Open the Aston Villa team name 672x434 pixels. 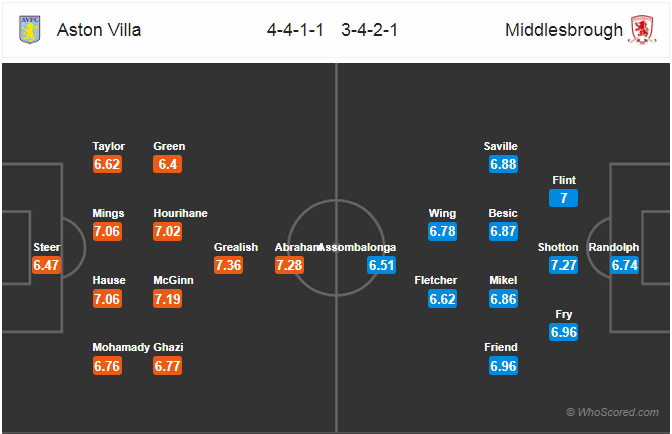tap(99, 30)
